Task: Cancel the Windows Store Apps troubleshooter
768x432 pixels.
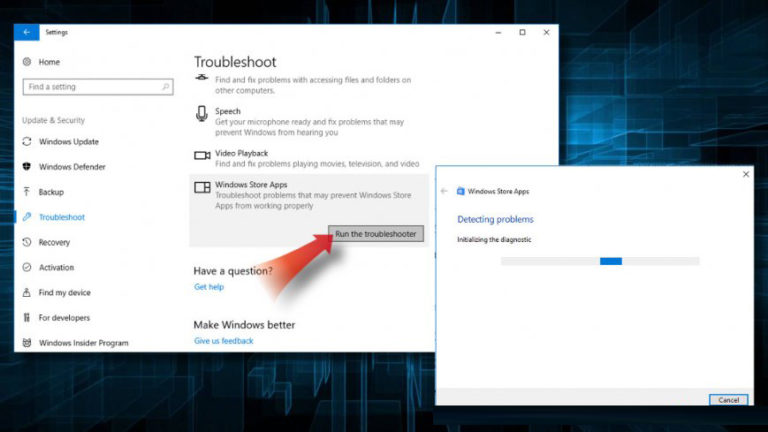Action: [728, 399]
